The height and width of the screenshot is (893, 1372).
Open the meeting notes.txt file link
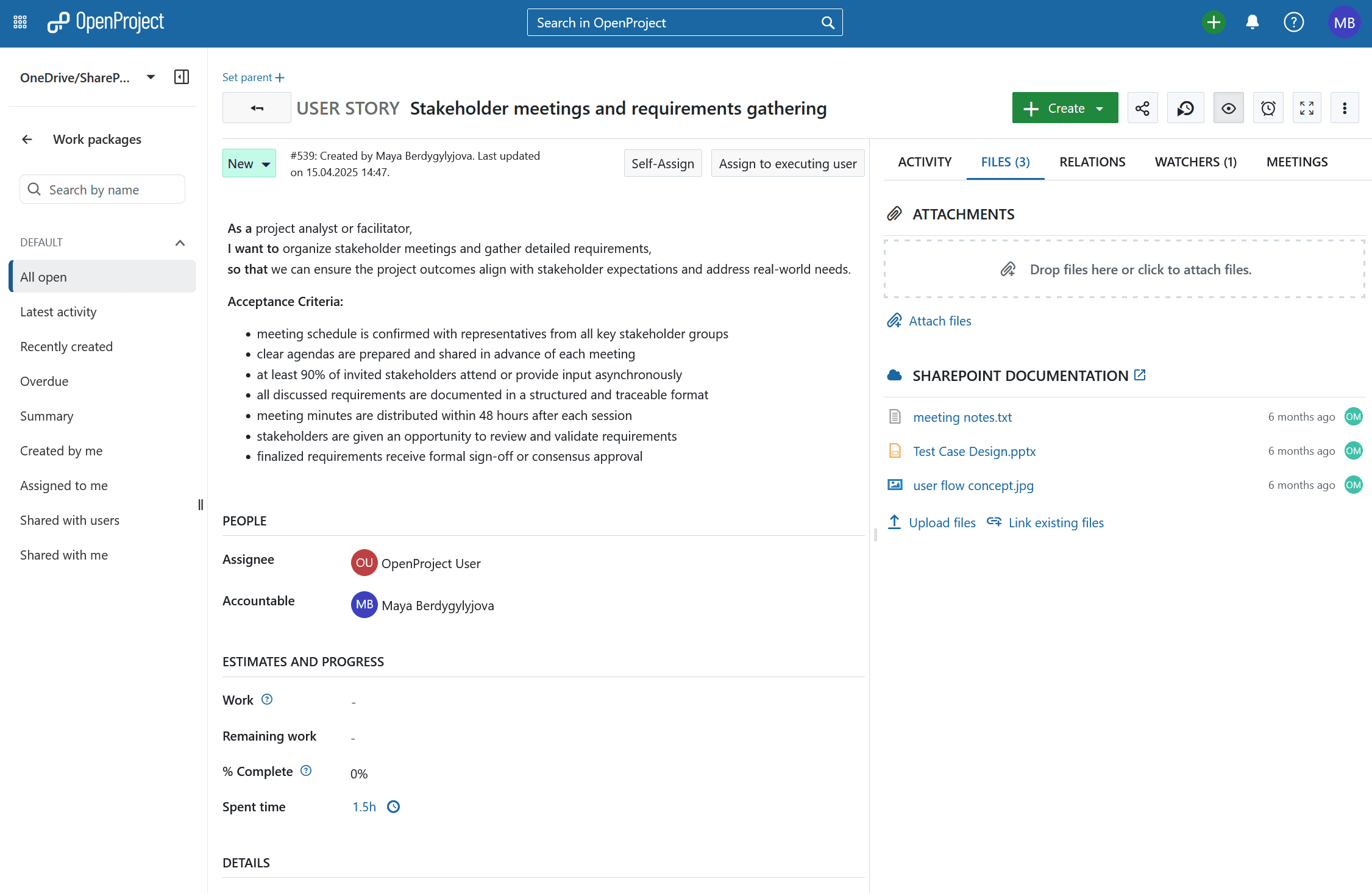point(962,417)
